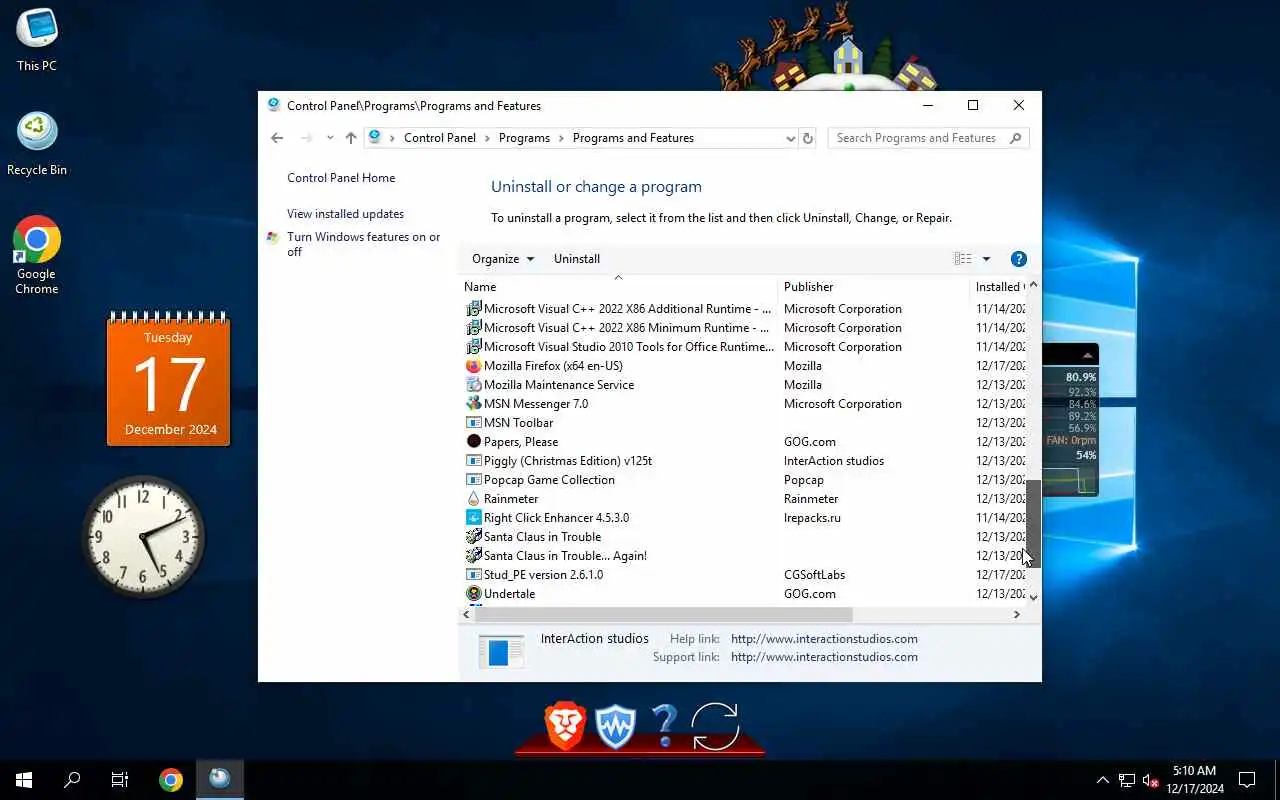
Task: Click the Rainmeter droplet icon
Action: [474, 499]
